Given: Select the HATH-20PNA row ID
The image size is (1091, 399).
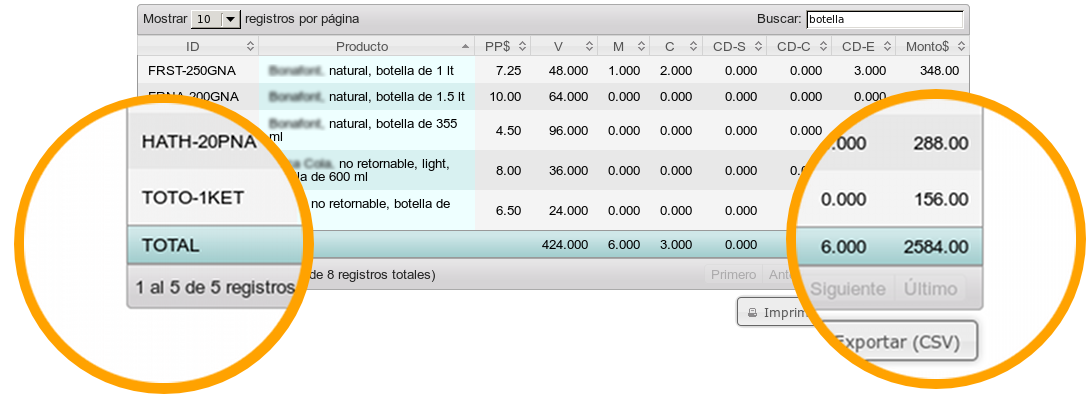Looking at the screenshot, I should (x=200, y=143).
